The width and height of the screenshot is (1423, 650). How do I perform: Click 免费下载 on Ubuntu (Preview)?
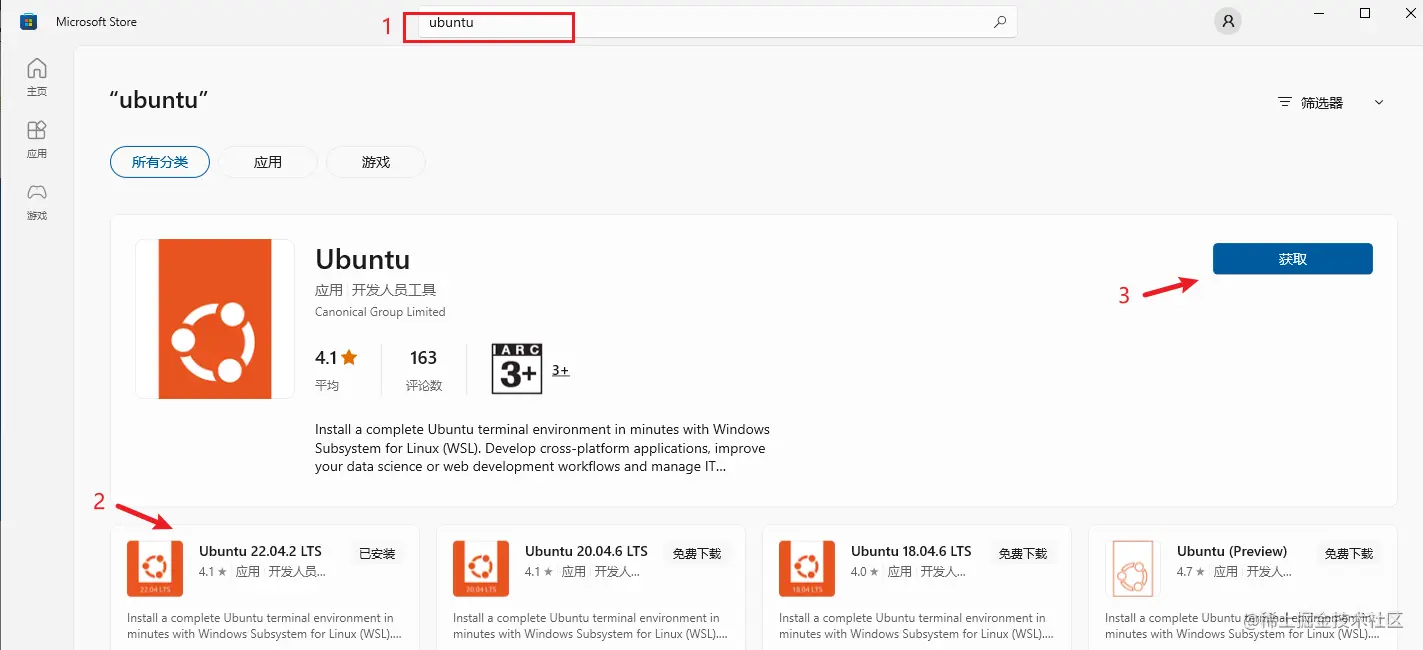click(1349, 553)
